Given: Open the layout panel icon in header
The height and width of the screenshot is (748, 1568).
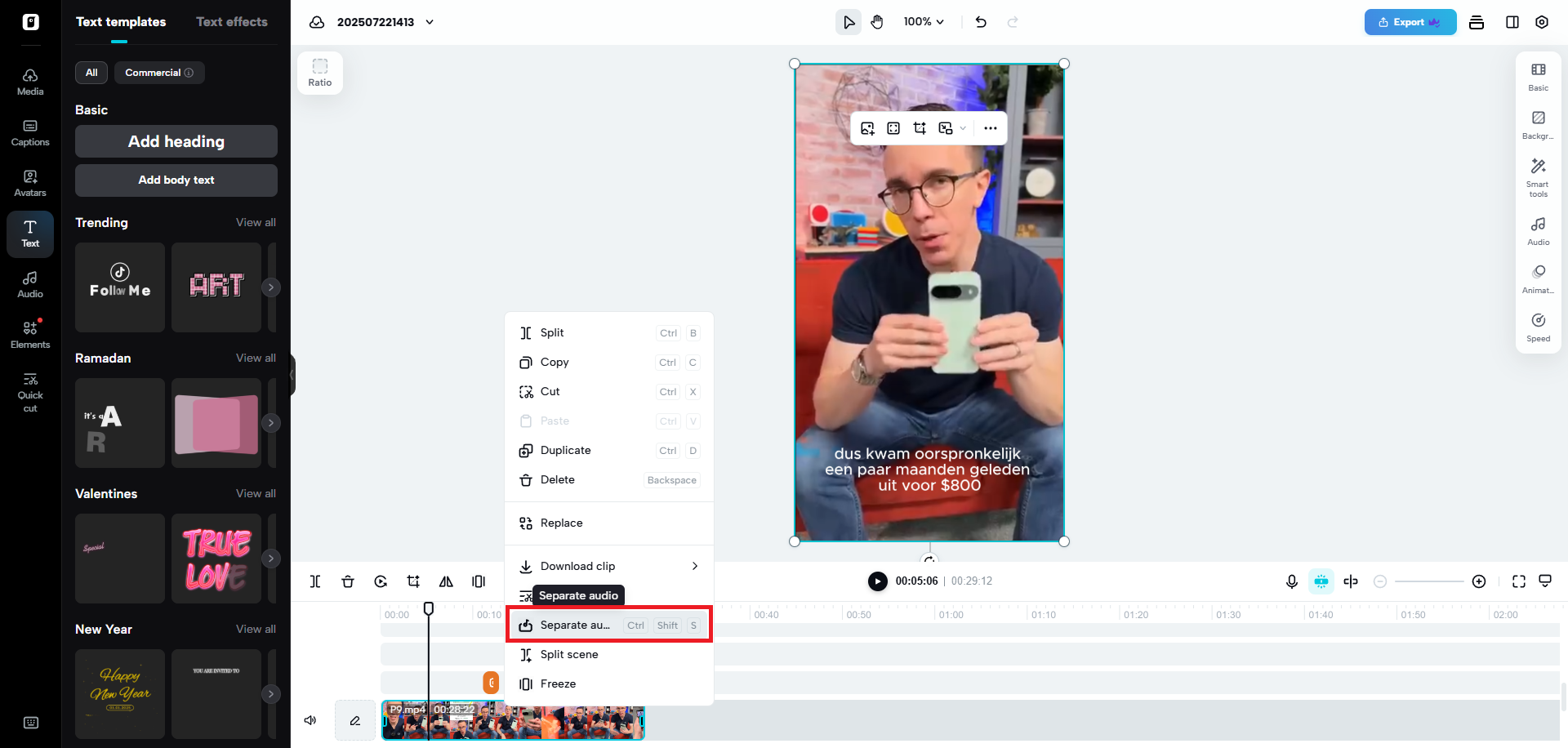Looking at the screenshot, I should [x=1512, y=22].
